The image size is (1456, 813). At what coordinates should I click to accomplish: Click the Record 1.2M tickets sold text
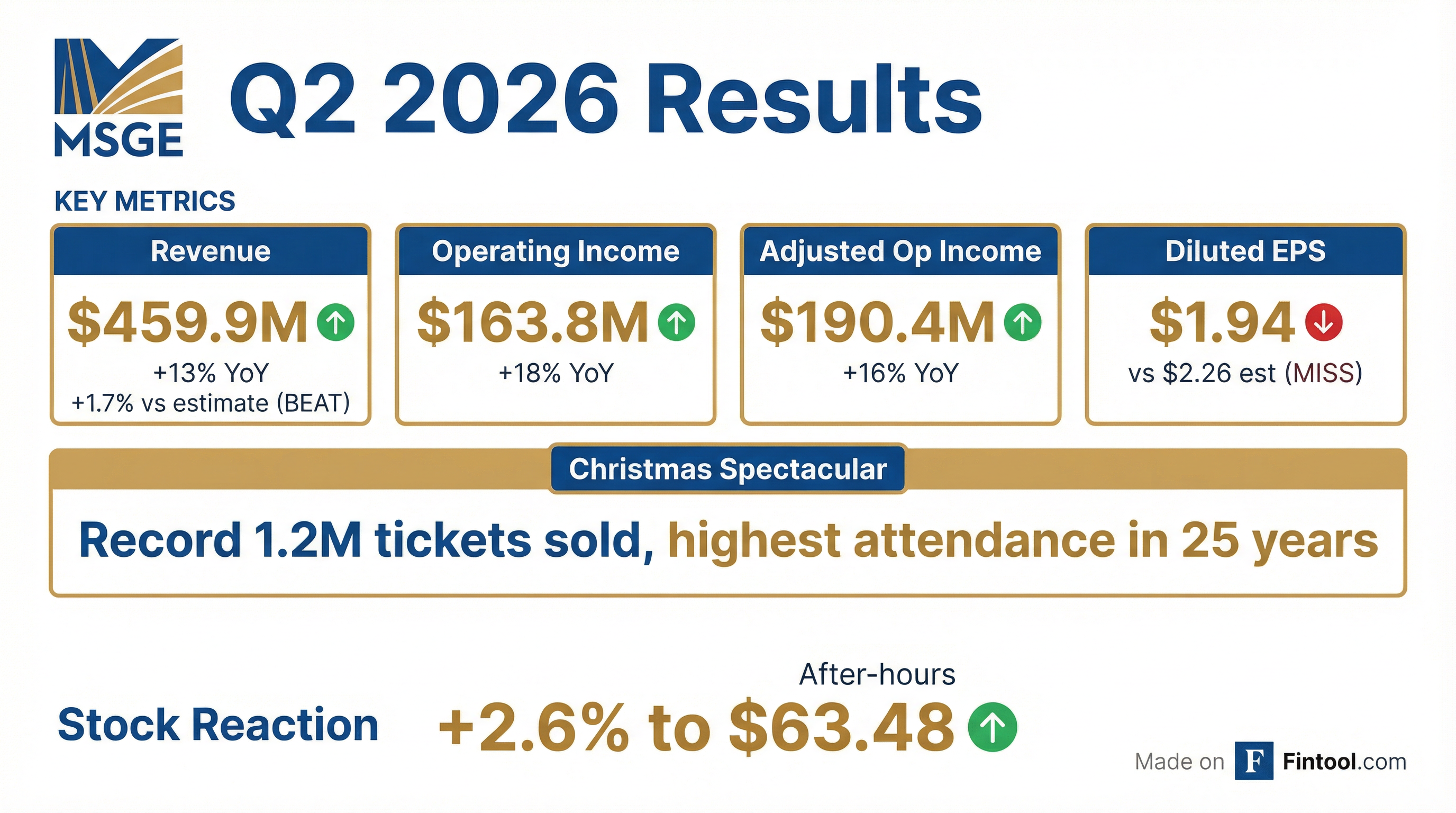pos(366,540)
